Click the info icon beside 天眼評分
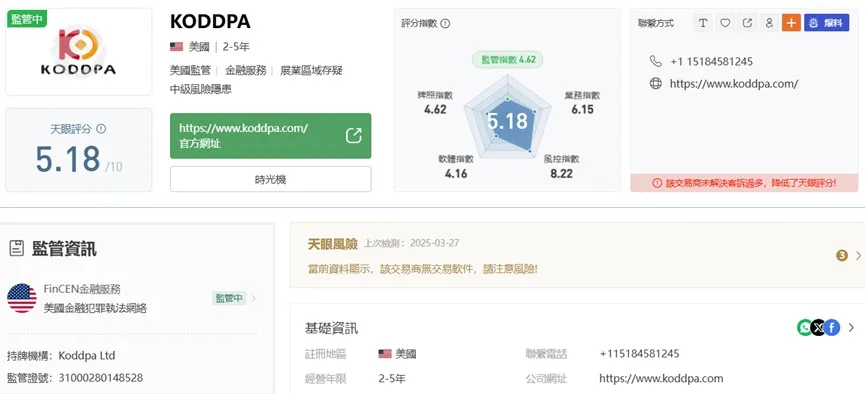Viewport: 865px width, 394px height. [x=101, y=129]
